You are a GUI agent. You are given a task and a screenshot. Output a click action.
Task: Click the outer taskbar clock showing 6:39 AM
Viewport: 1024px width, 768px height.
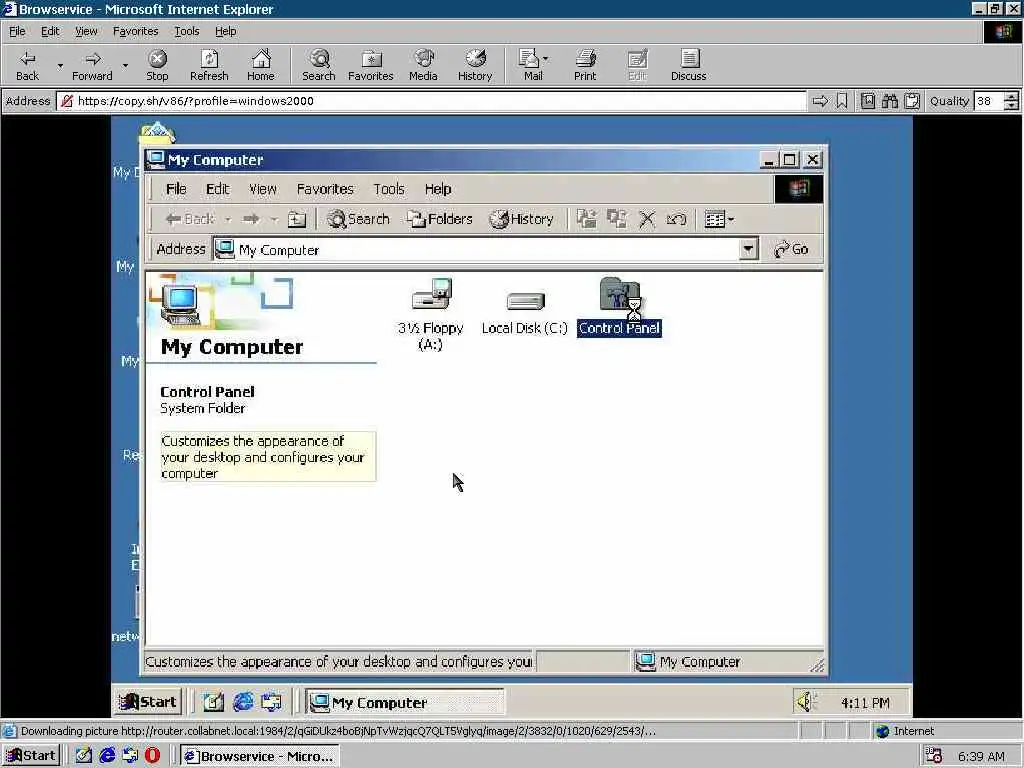[982, 756]
